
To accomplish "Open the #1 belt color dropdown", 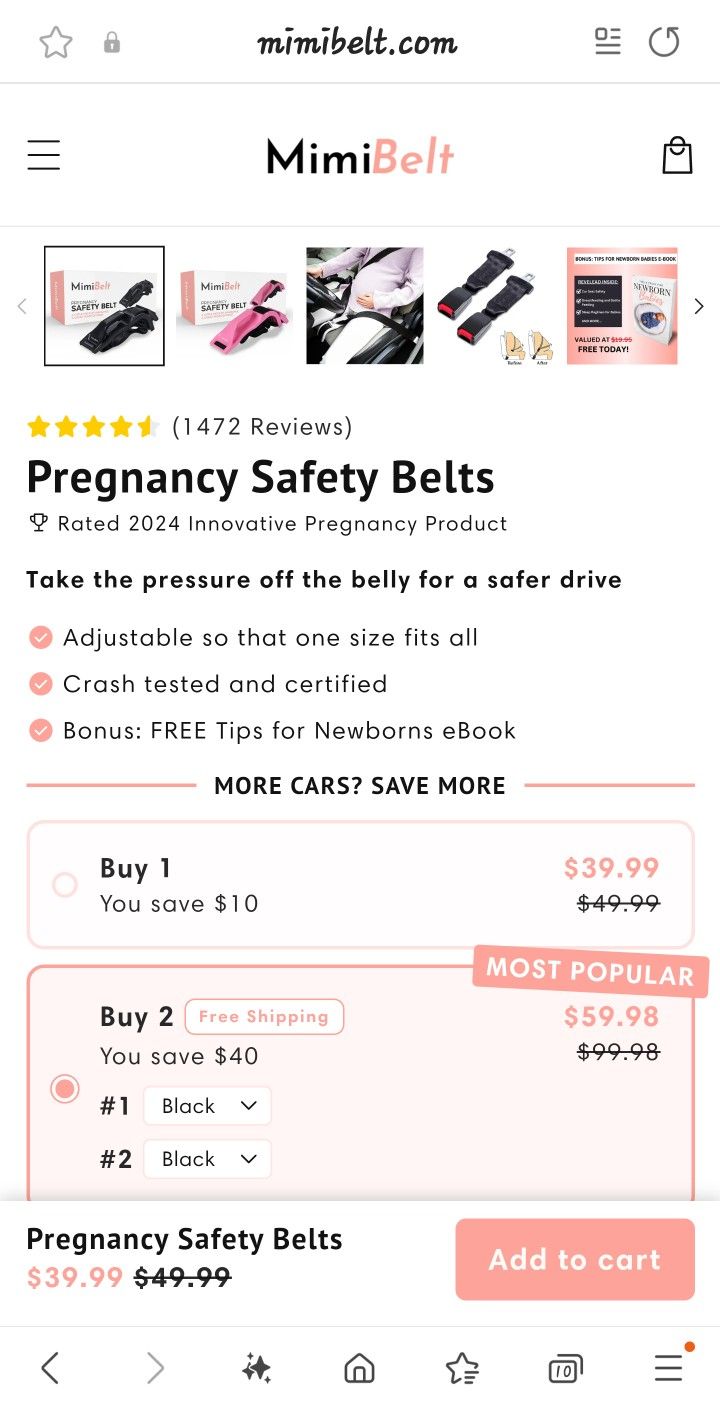I will coord(208,1106).
